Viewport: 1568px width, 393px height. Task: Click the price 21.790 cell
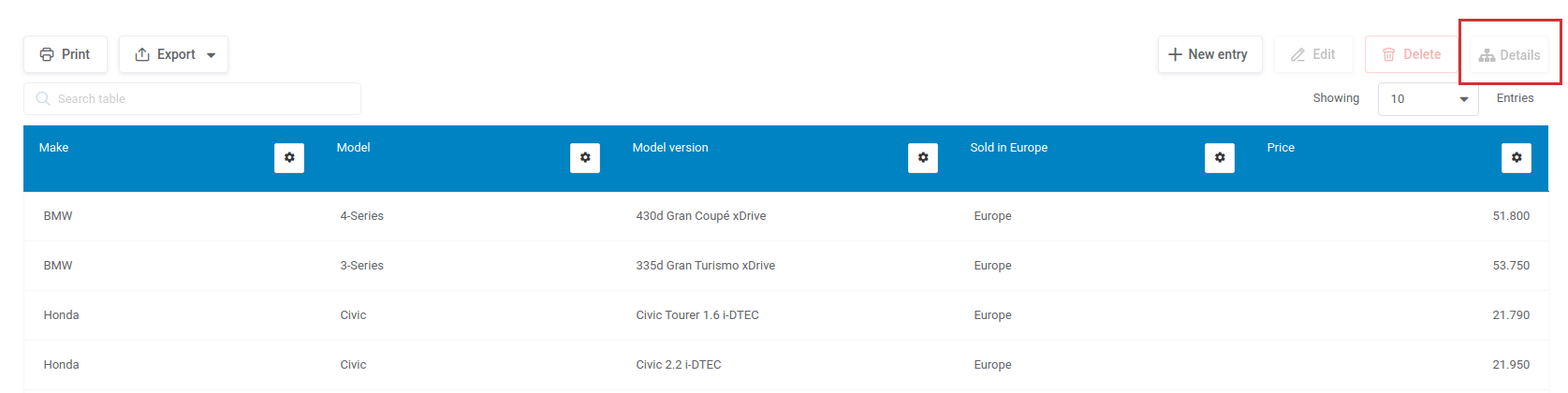(x=1511, y=315)
